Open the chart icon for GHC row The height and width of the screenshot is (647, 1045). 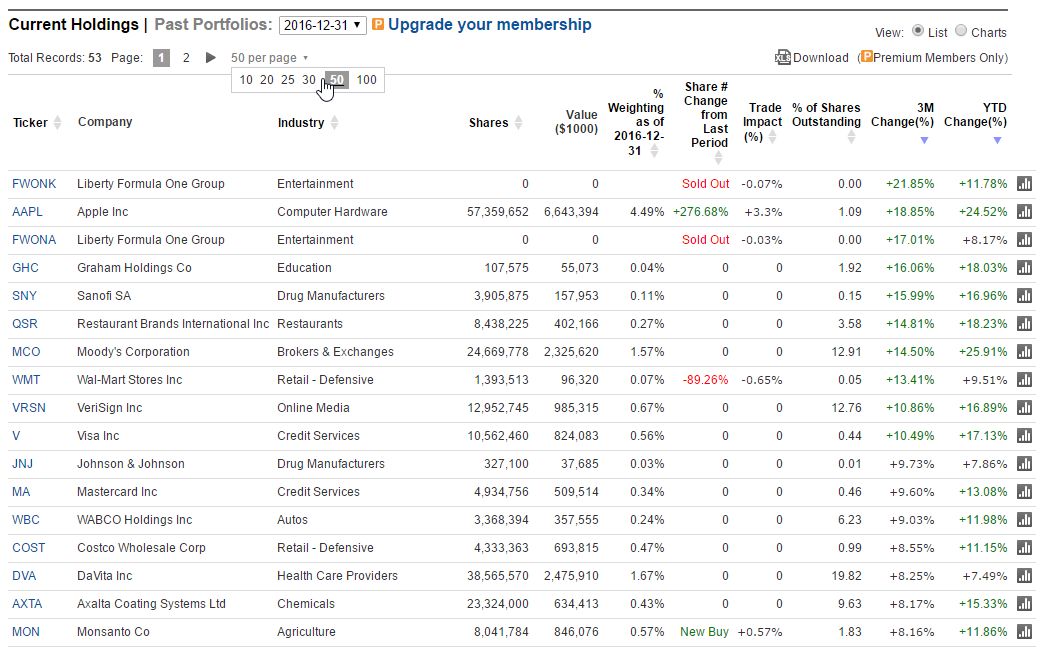point(1024,268)
